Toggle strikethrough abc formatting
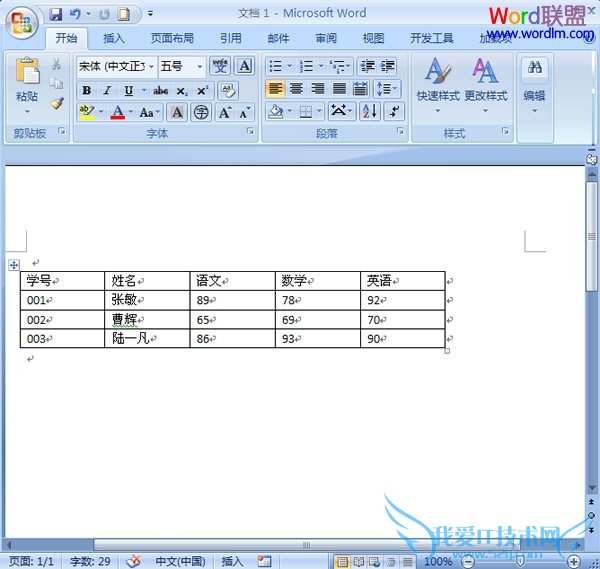 point(160,91)
